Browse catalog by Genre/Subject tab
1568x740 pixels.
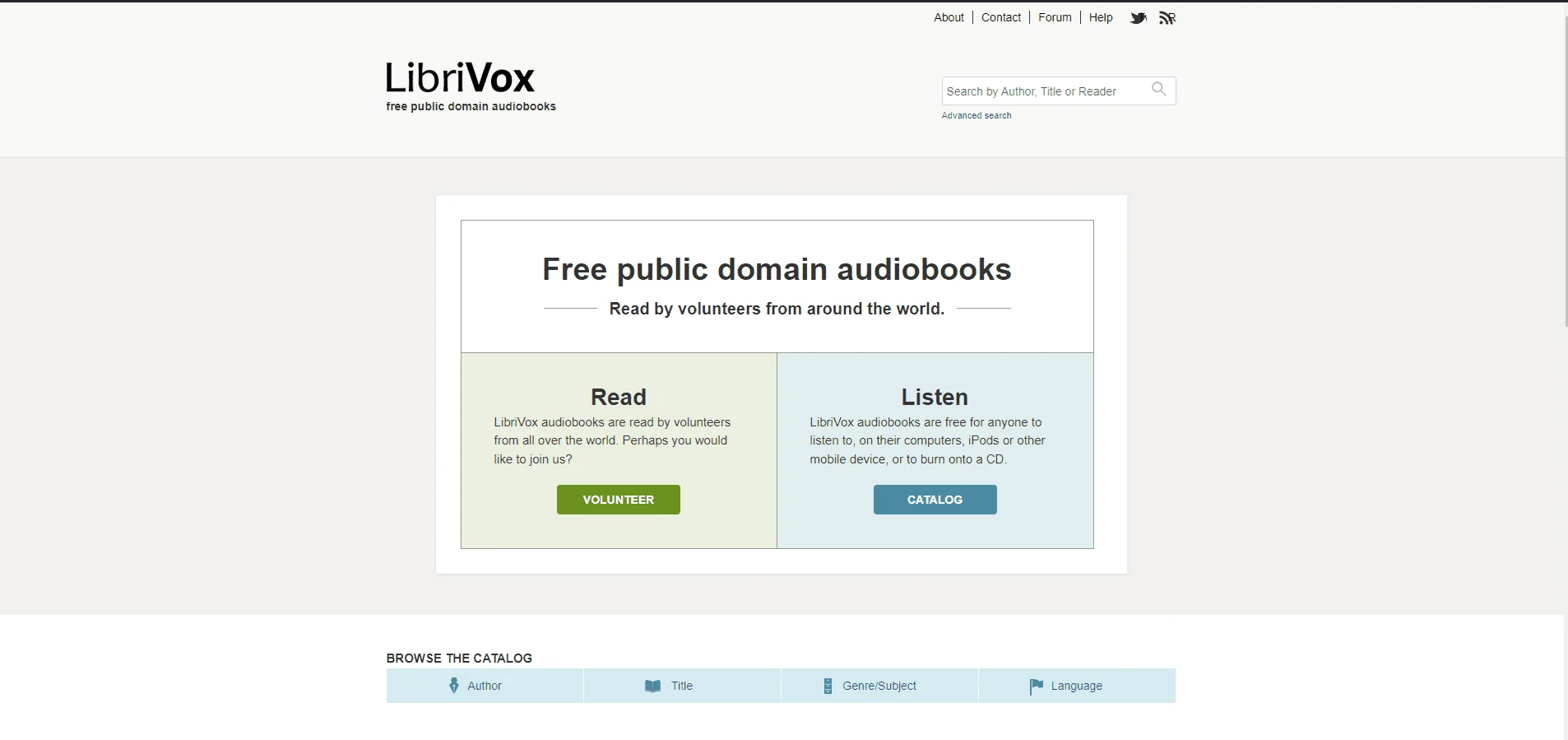coord(879,686)
